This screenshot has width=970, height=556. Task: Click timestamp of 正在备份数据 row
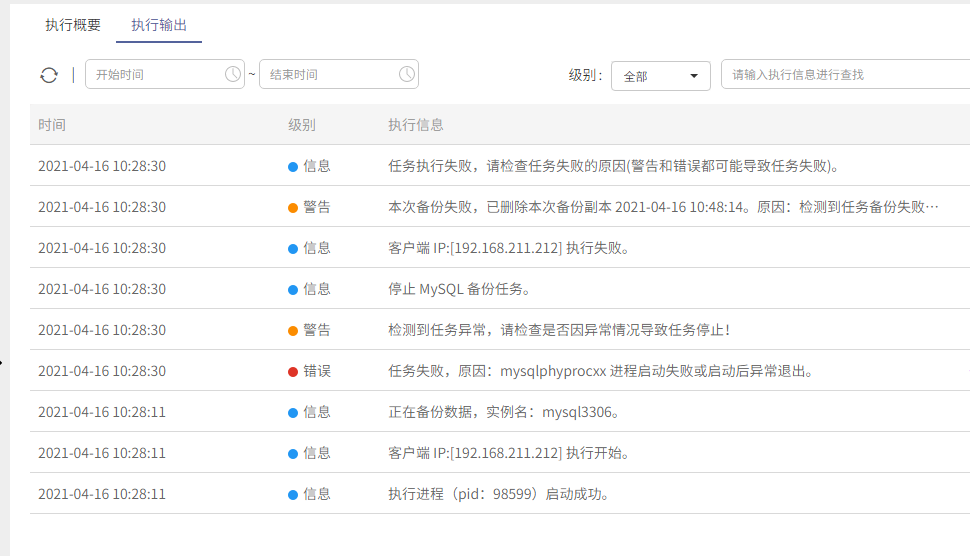point(102,412)
